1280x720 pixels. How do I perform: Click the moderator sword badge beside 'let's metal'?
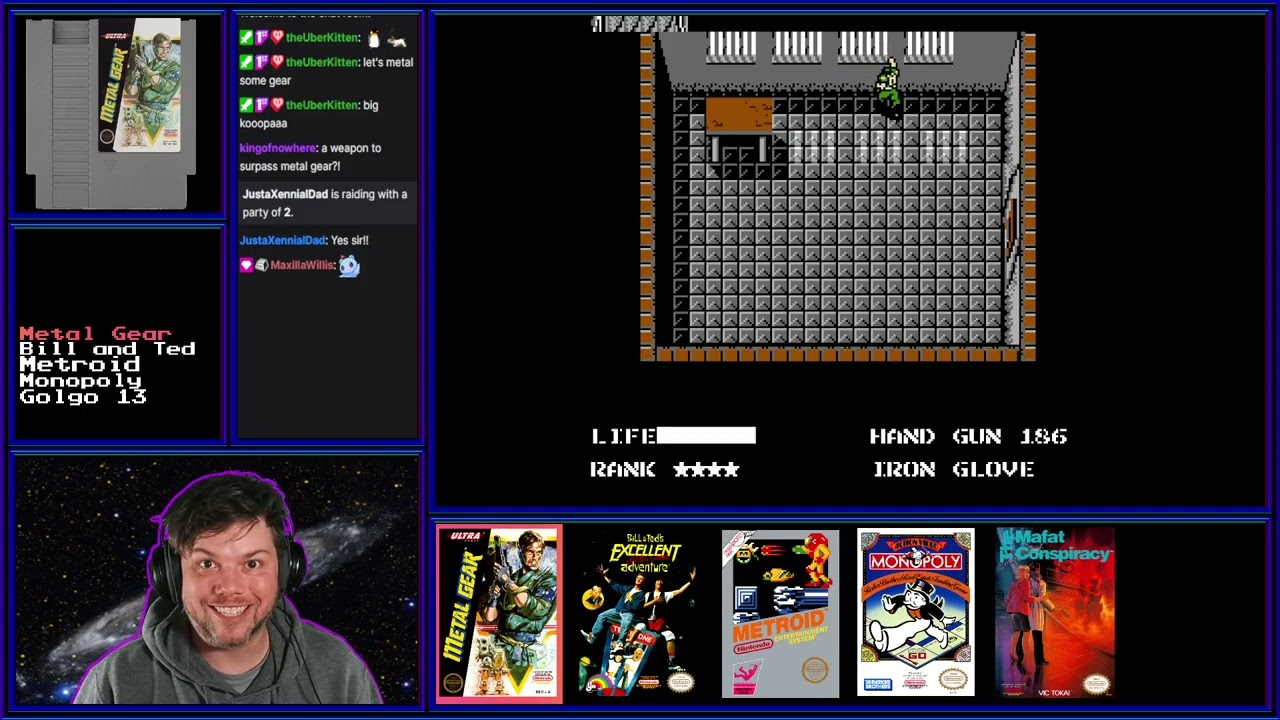(x=246, y=62)
